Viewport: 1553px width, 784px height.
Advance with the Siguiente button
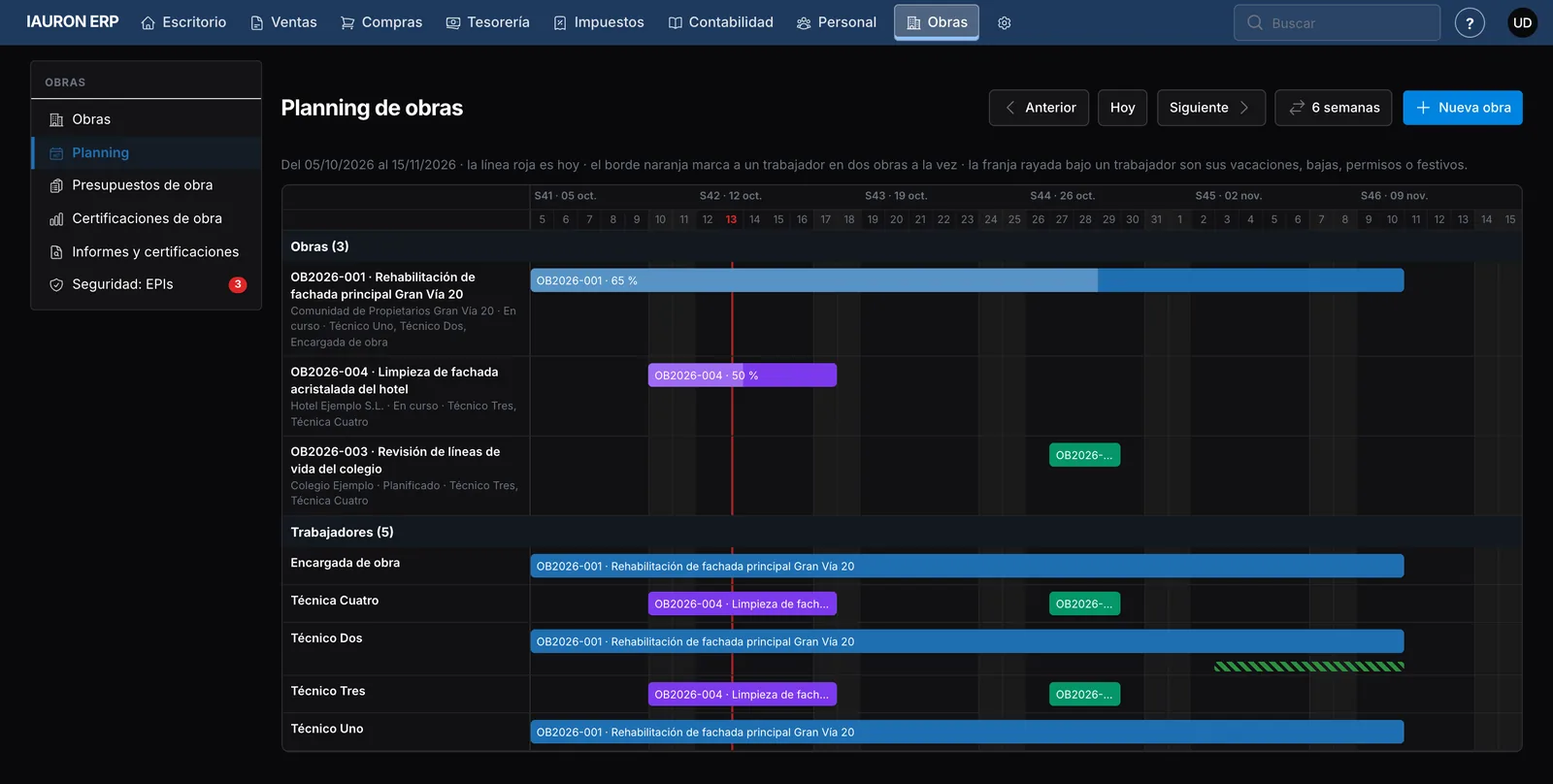pos(1210,108)
